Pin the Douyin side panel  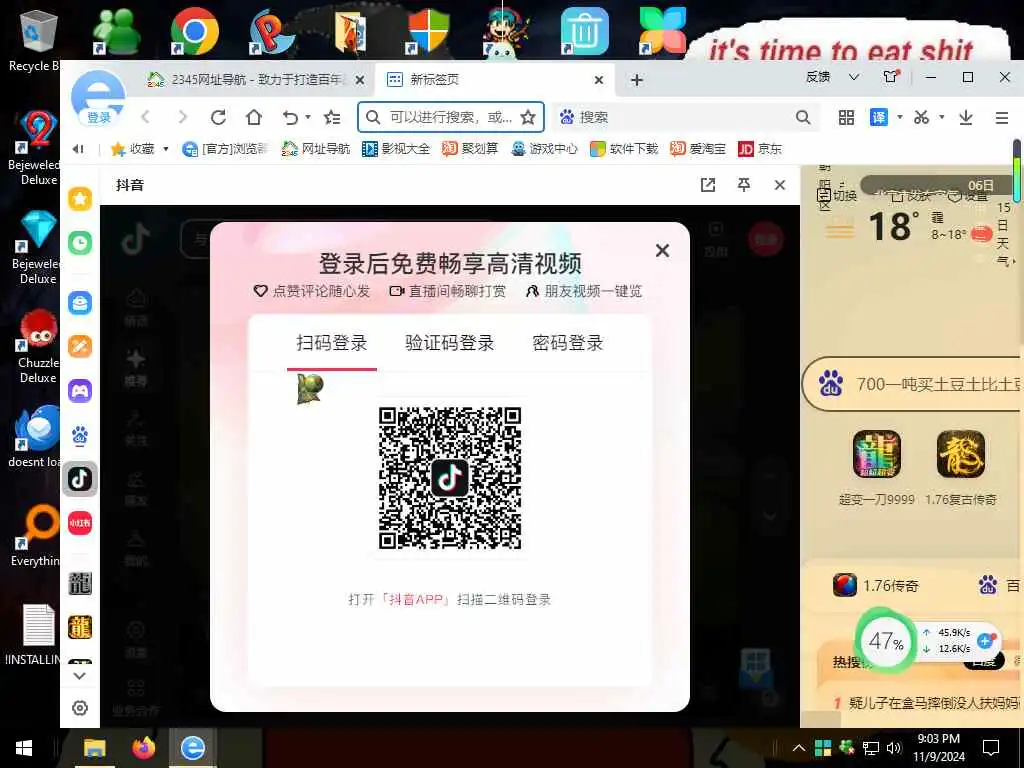point(744,185)
